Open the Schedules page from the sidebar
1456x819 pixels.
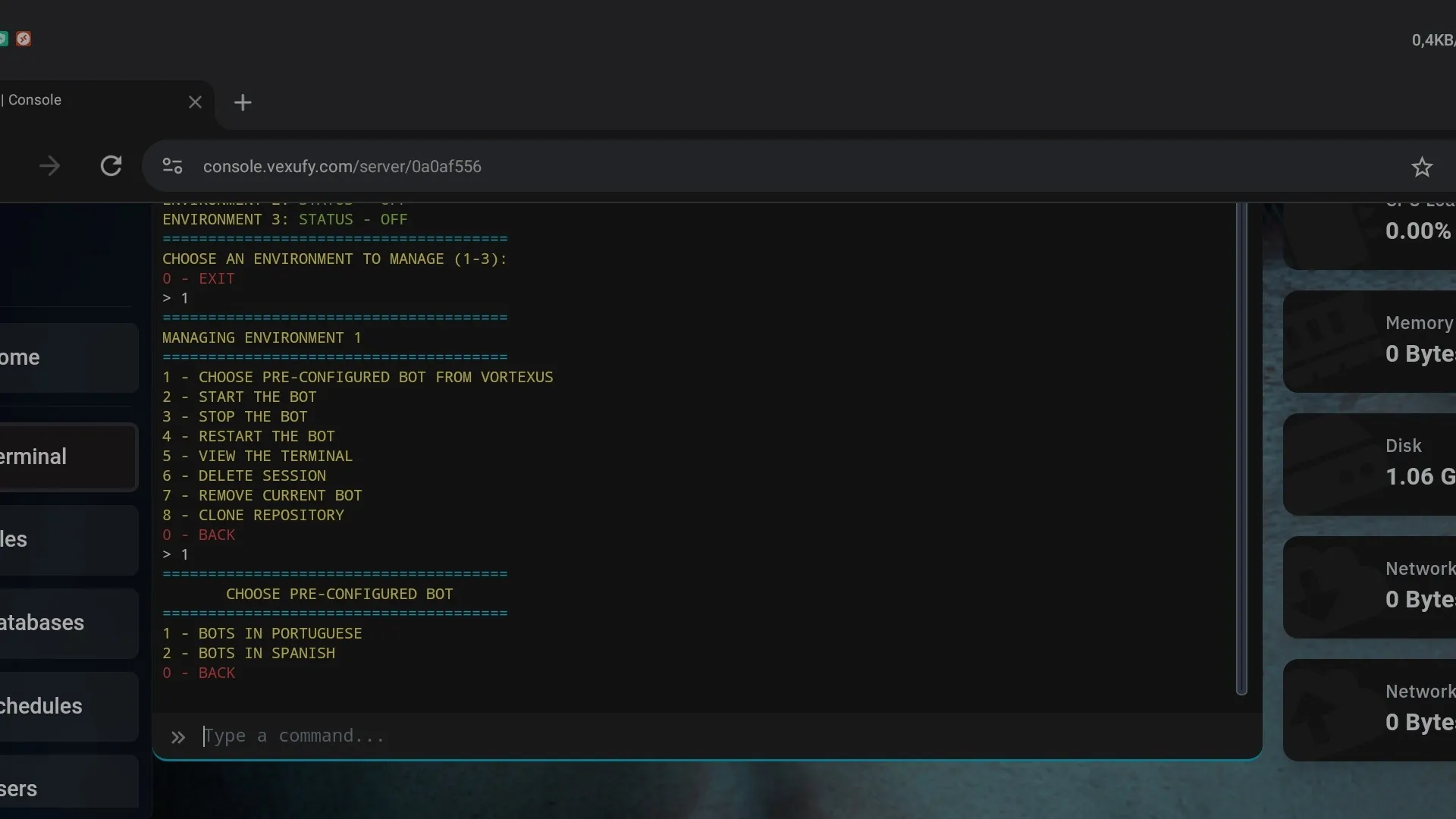pyautogui.click(x=45, y=707)
